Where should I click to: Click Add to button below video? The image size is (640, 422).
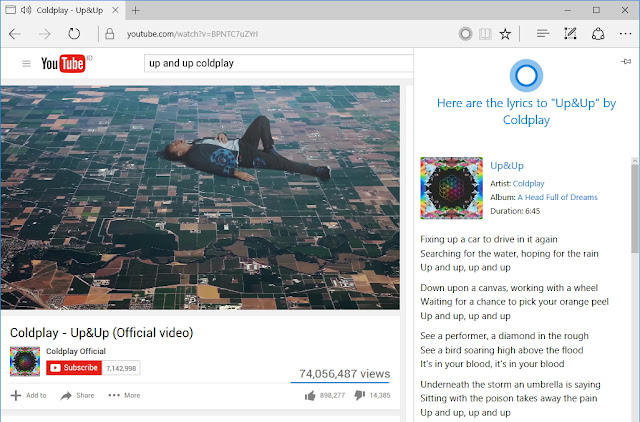(x=29, y=395)
